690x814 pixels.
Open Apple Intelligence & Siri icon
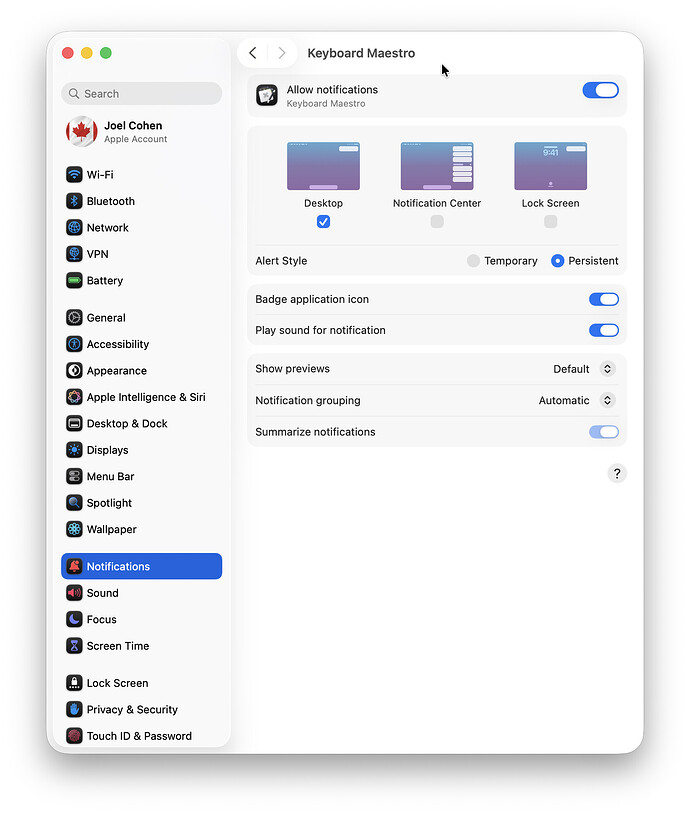coord(74,397)
